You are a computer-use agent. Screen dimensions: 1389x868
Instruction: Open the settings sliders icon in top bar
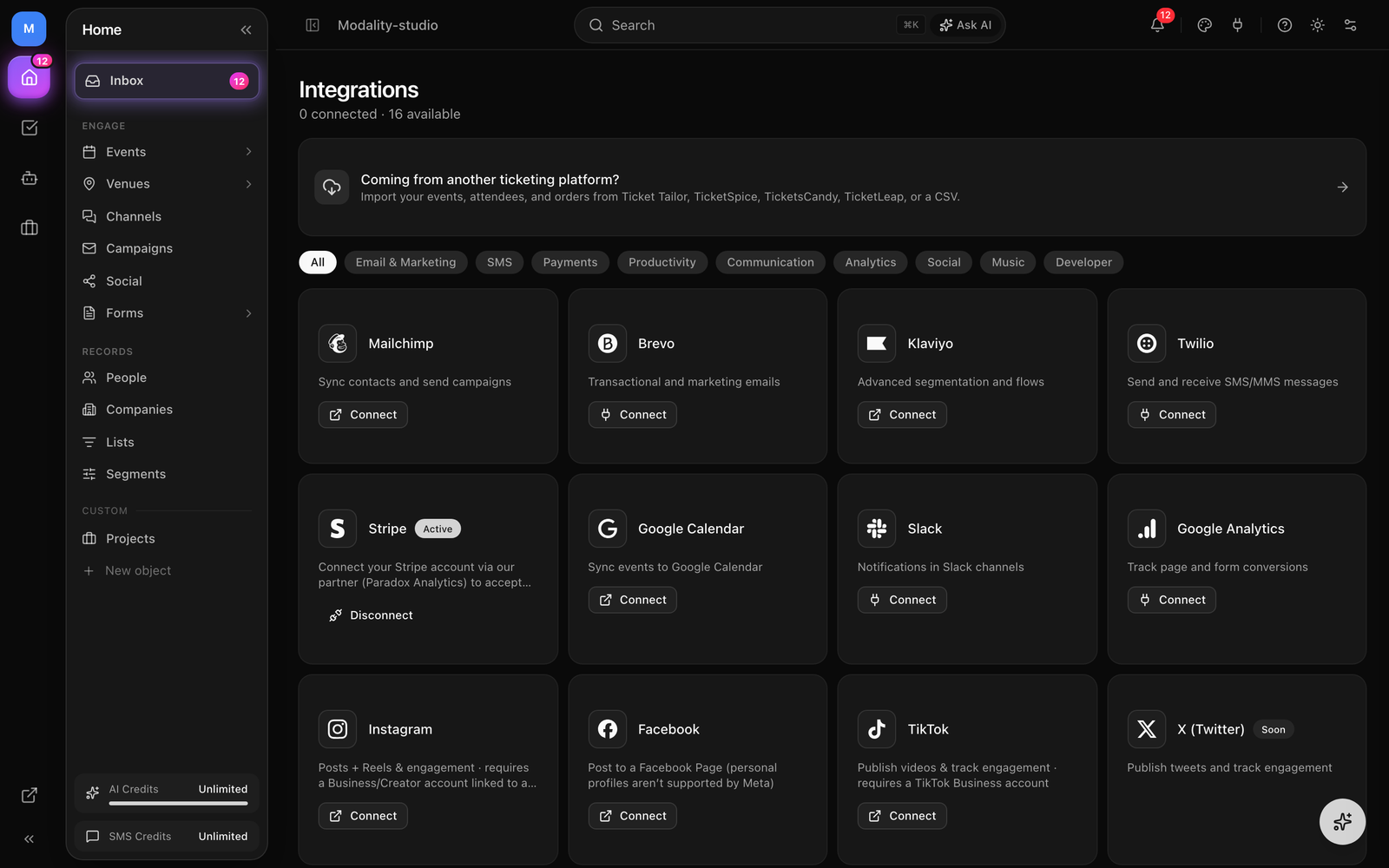tap(1350, 25)
